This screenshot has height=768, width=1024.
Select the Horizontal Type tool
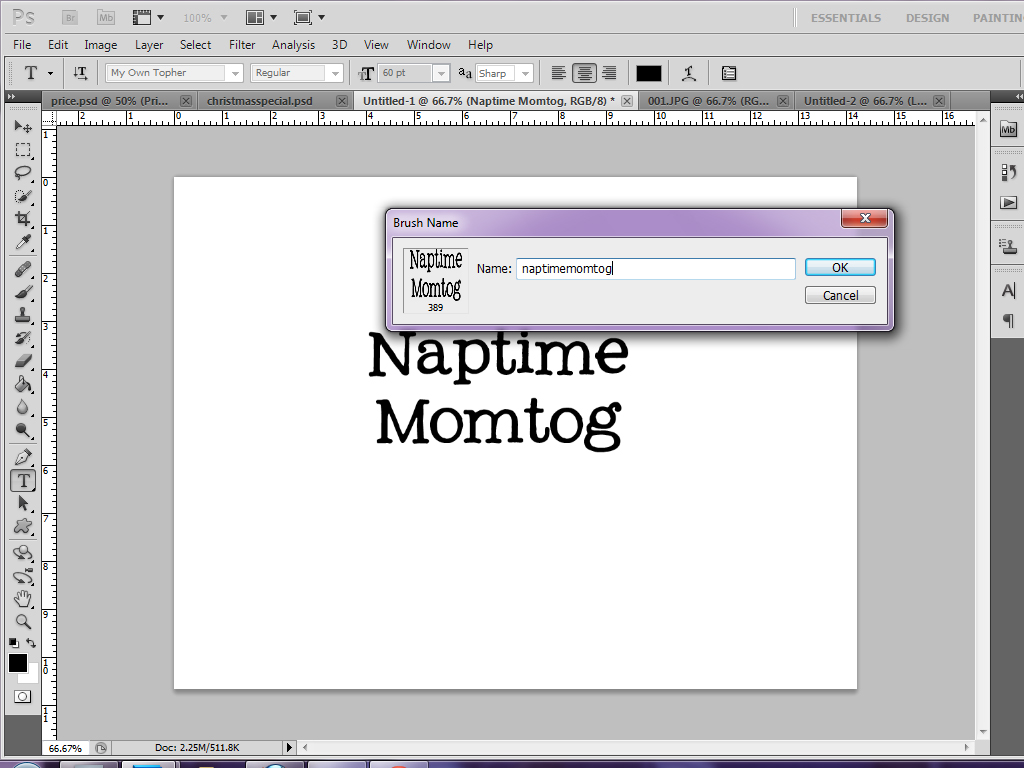pyautogui.click(x=23, y=481)
